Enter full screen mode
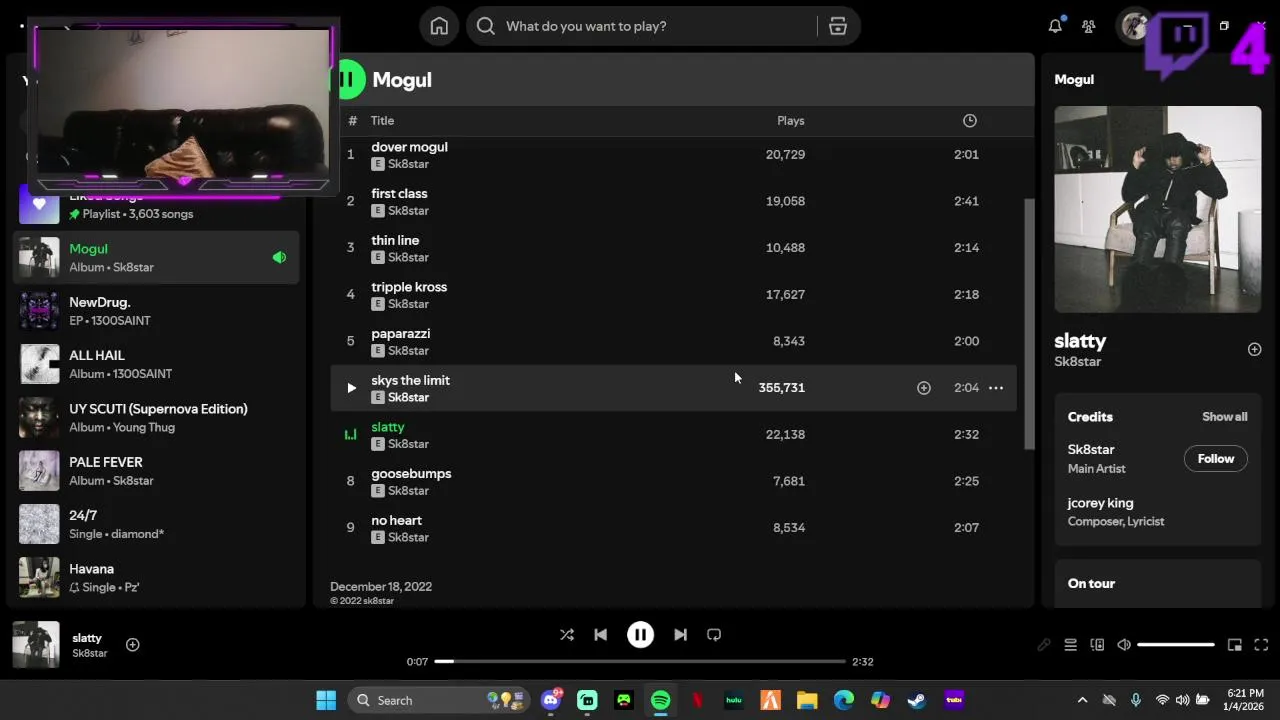This screenshot has width=1280, height=720. 1261,645
